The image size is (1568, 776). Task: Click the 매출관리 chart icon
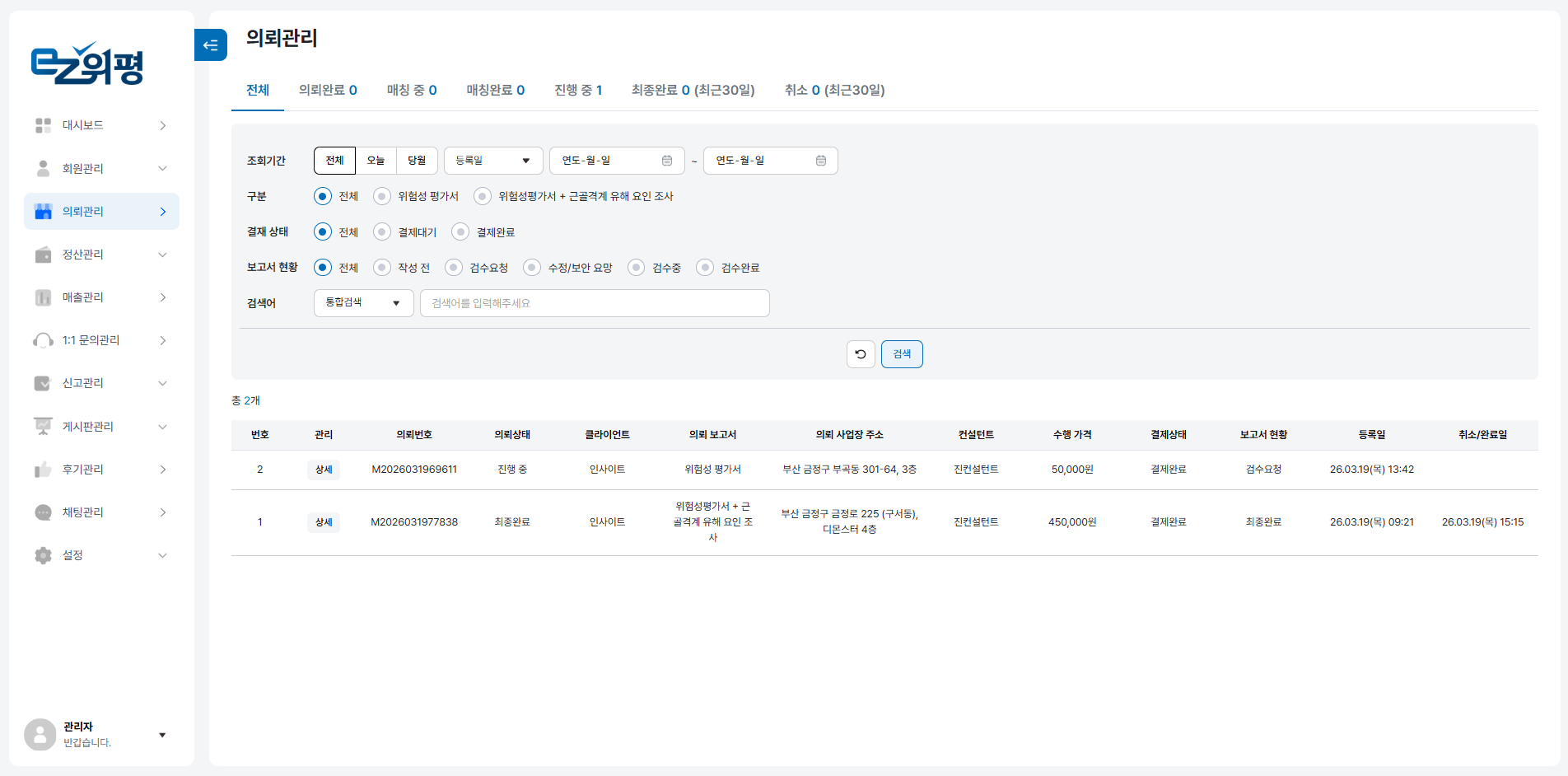(x=44, y=297)
